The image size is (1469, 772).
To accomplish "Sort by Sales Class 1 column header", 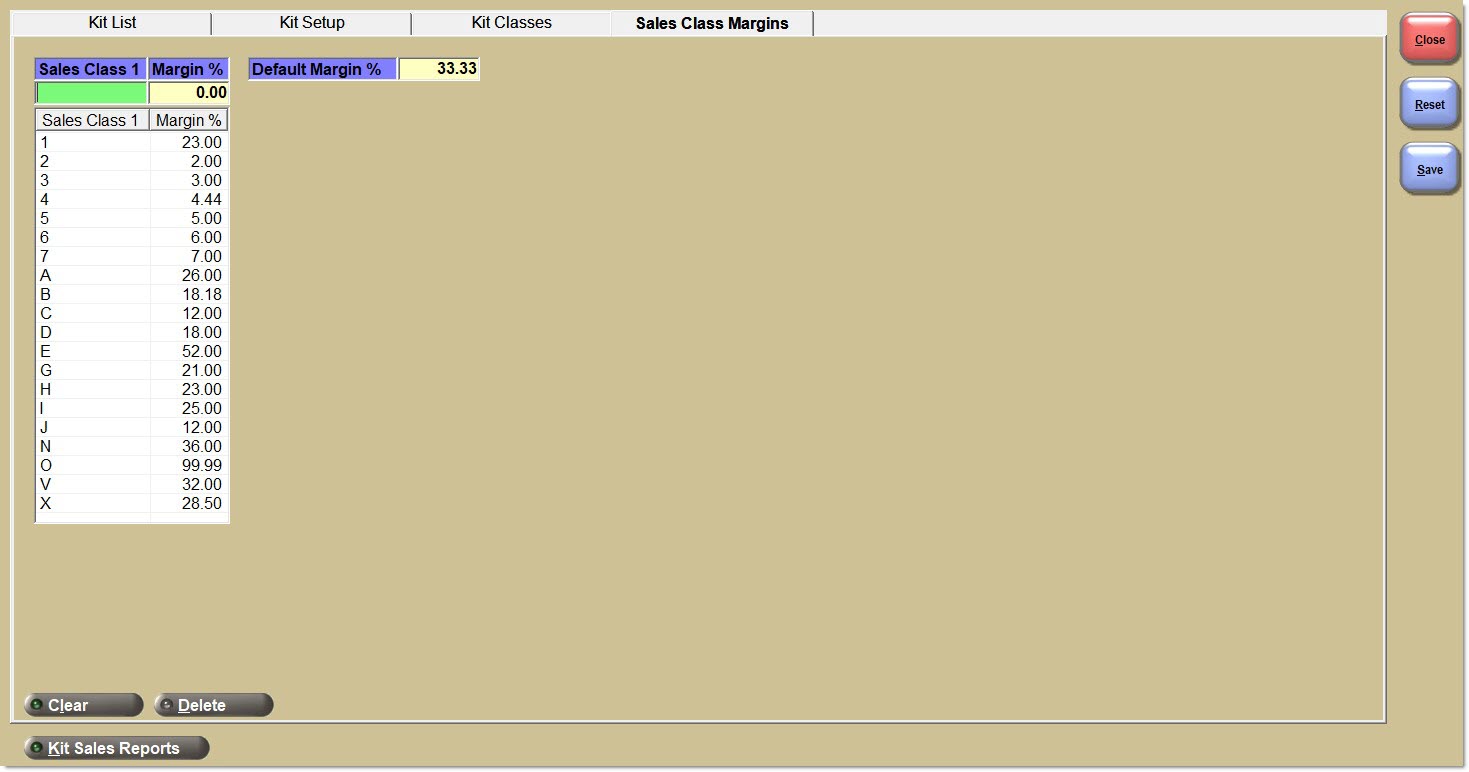I will (x=91, y=120).
